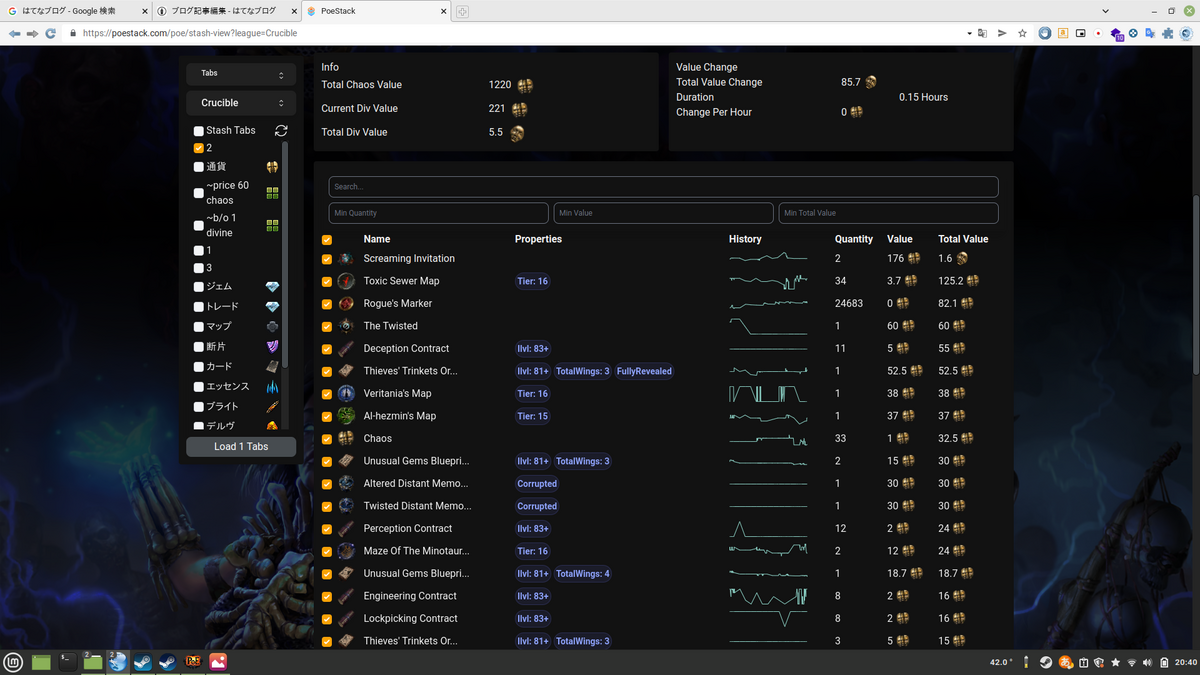The image size is (1200, 675).
Task: Click the Engineering Contract item icon
Action: tap(346, 596)
